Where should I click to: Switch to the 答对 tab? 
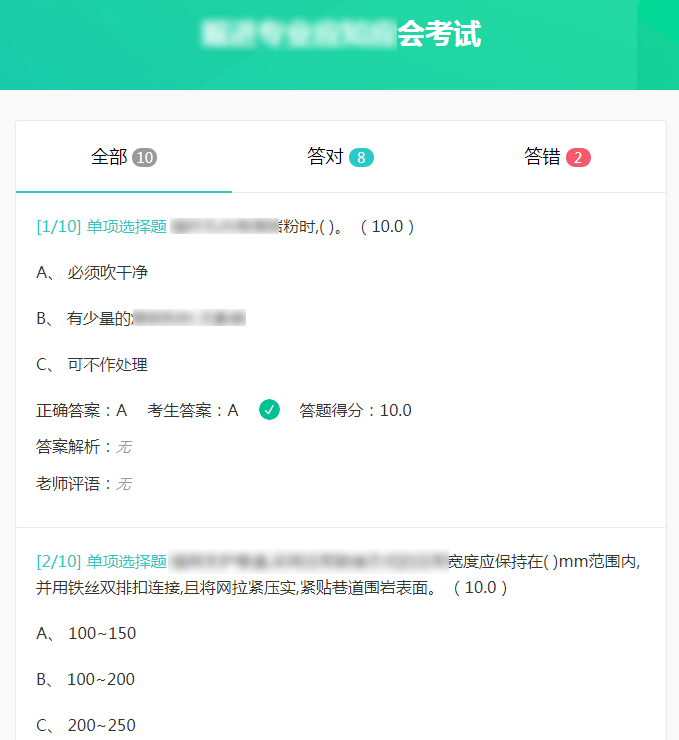pos(340,157)
